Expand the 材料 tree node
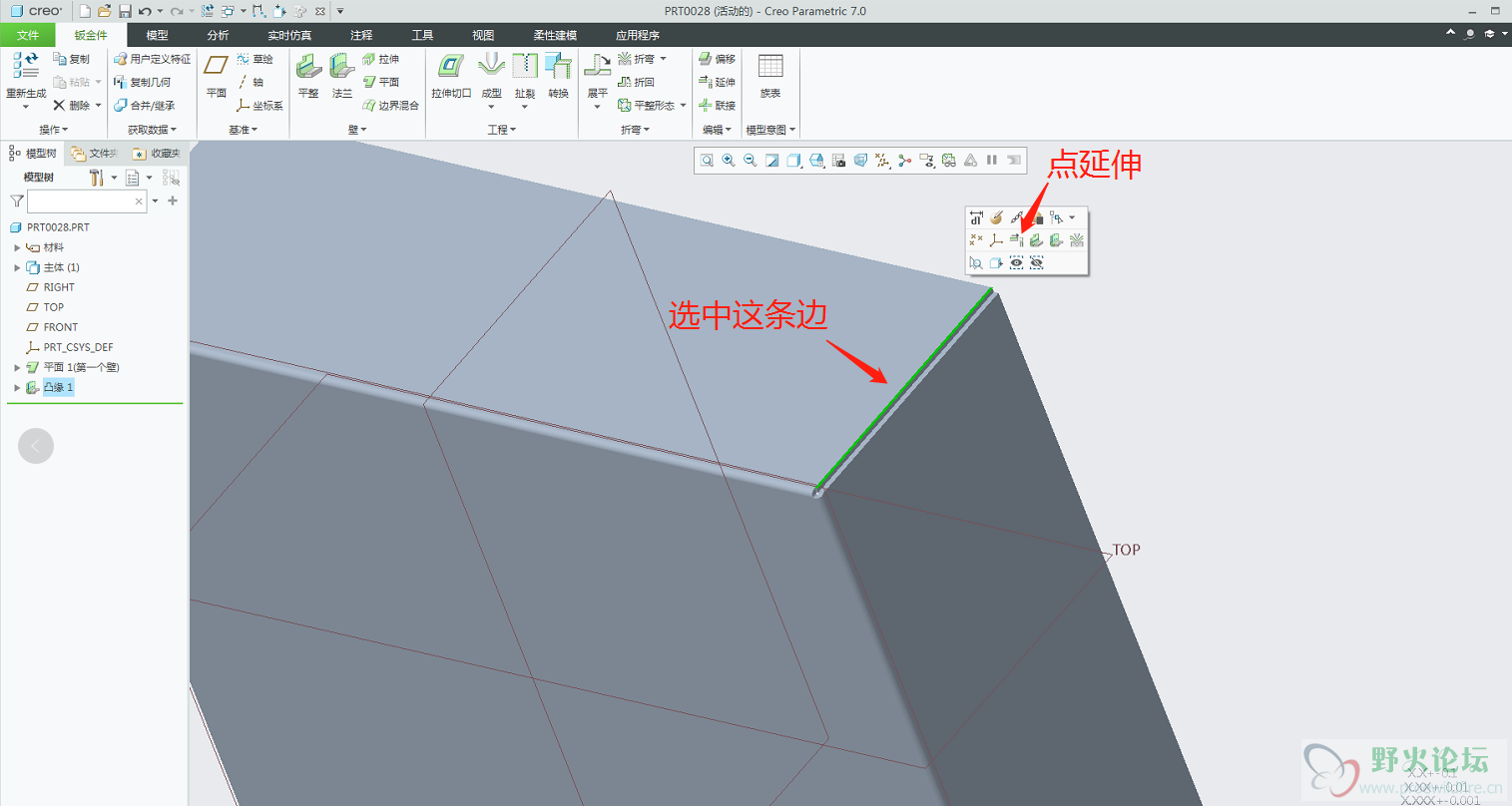 click(17, 247)
